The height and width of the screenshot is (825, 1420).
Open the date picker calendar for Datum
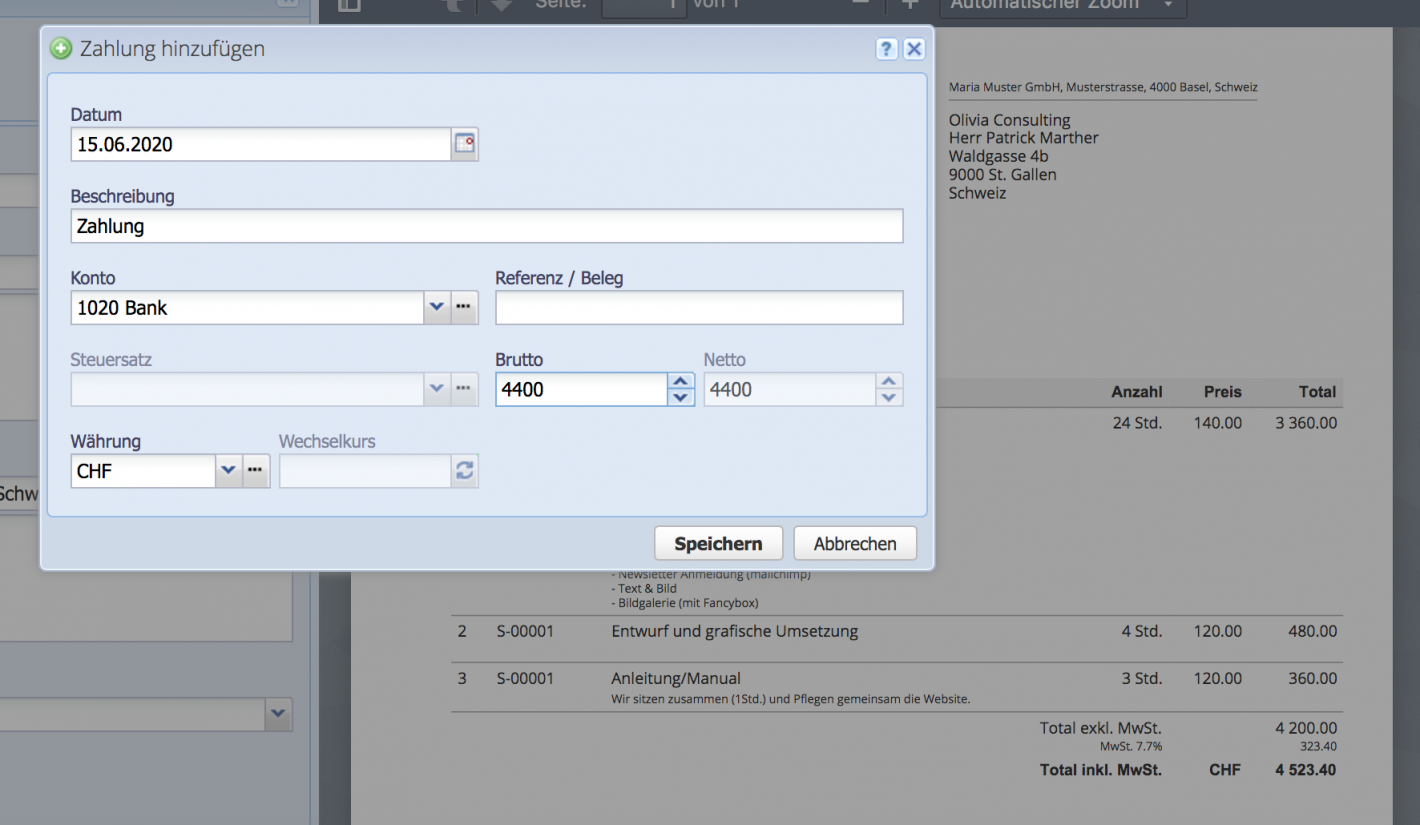coord(464,143)
